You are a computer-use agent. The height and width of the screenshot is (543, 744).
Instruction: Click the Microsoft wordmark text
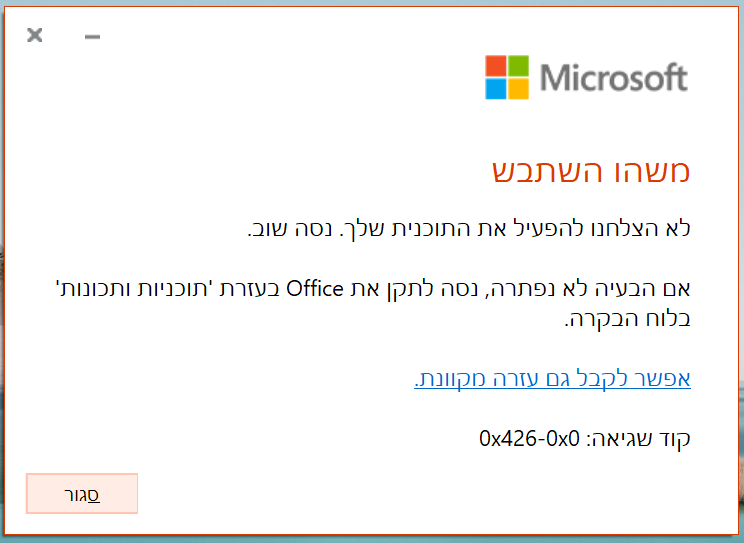pos(613,78)
